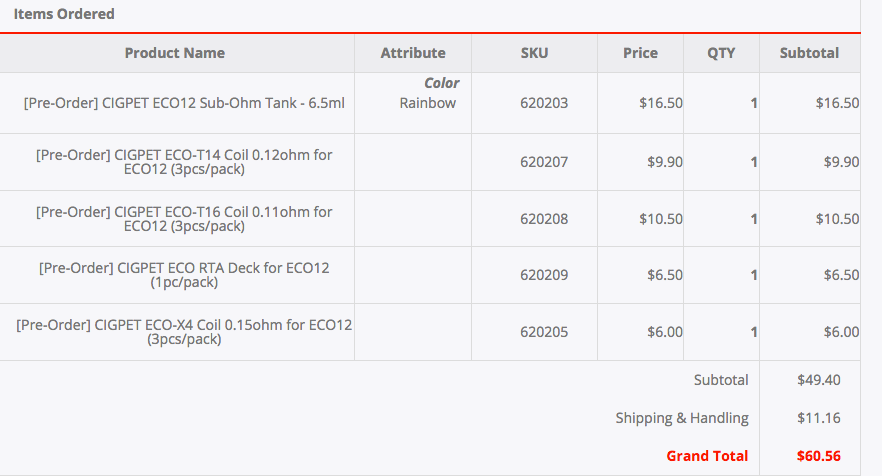The width and height of the screenshot is (882, 476).
Task: Click the Shipping & Handling label
Action: coord(682,418)
